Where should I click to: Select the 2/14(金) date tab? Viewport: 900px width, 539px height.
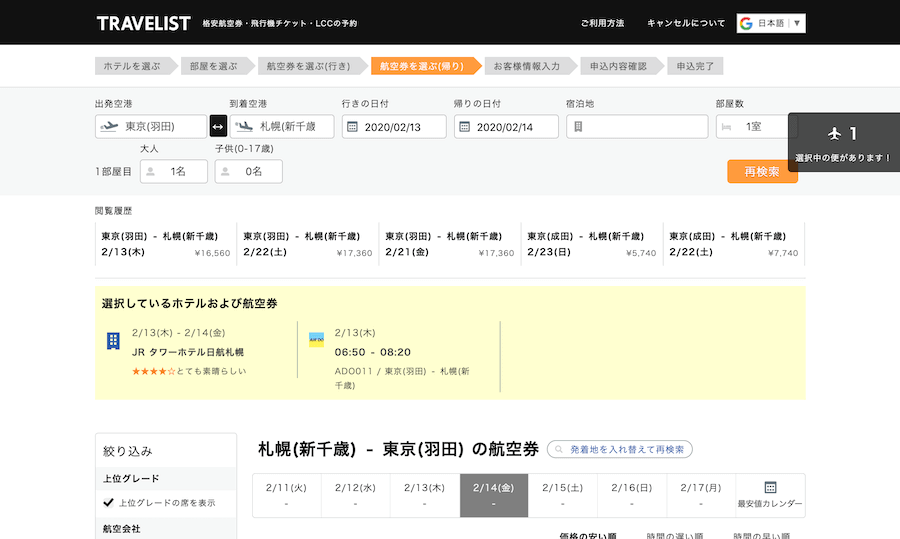point(494,495)
